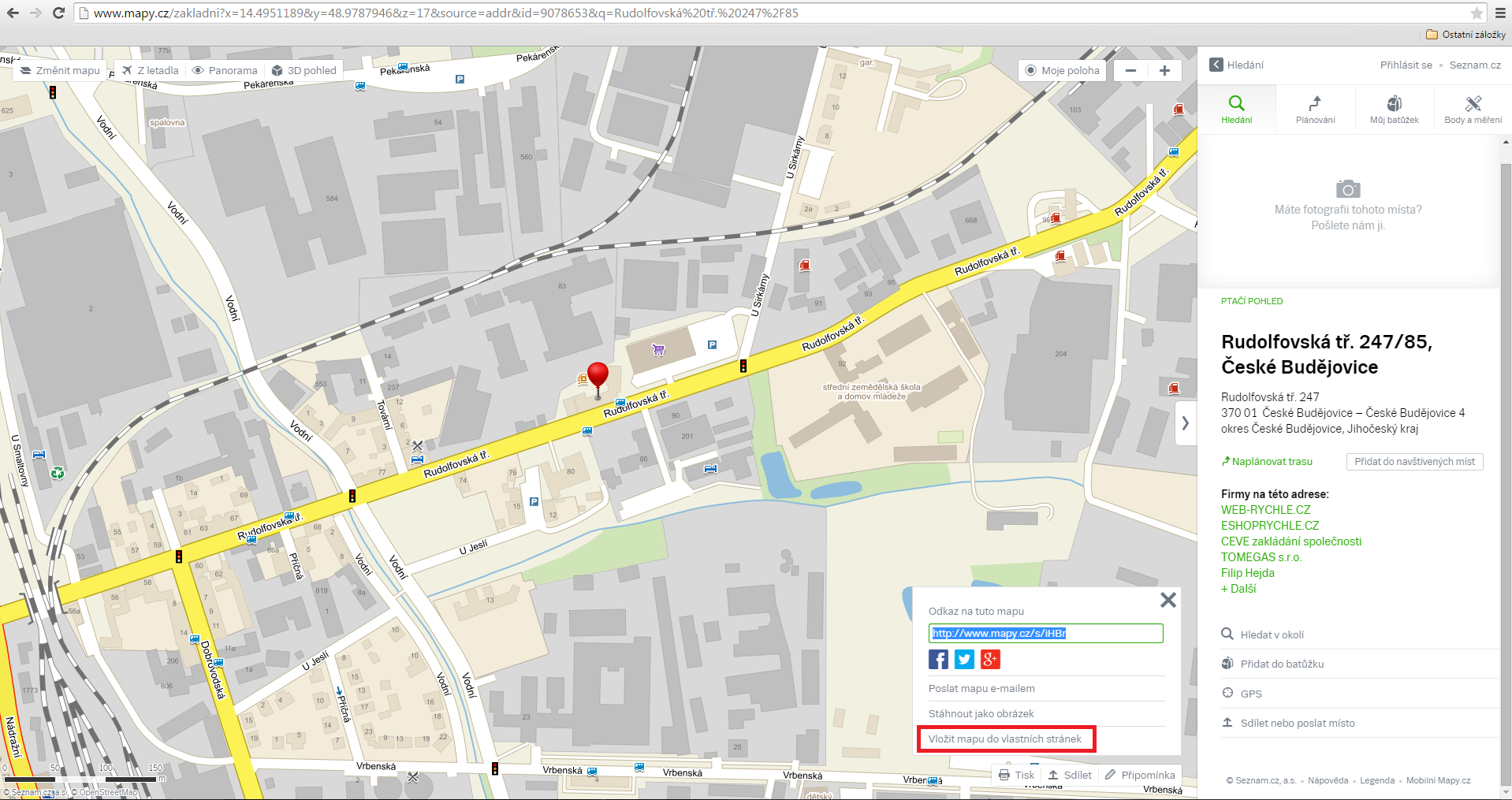Click the spalovna map label
This screenshot has height=800, width=1512.
167,123
